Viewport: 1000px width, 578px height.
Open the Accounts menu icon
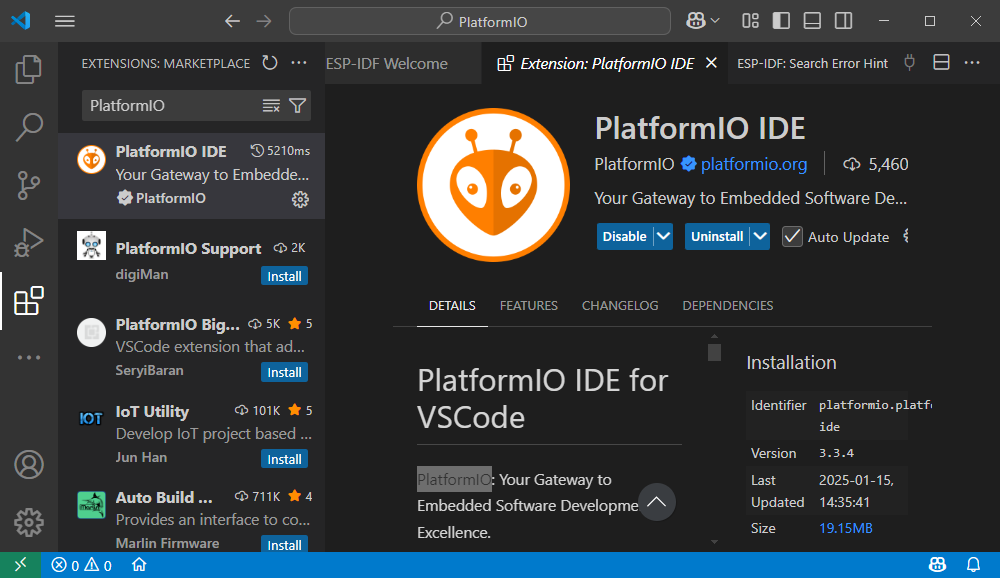coord(29,465)
